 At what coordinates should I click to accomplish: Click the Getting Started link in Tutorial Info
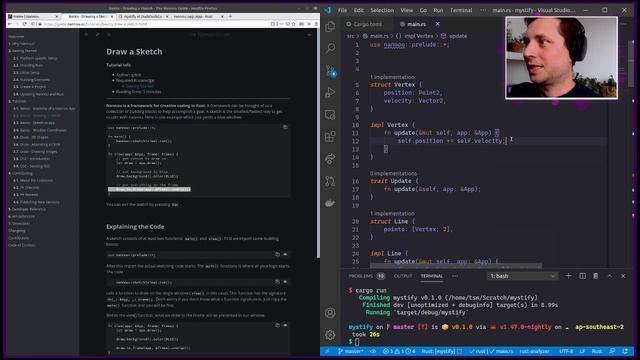click(140, 86)
